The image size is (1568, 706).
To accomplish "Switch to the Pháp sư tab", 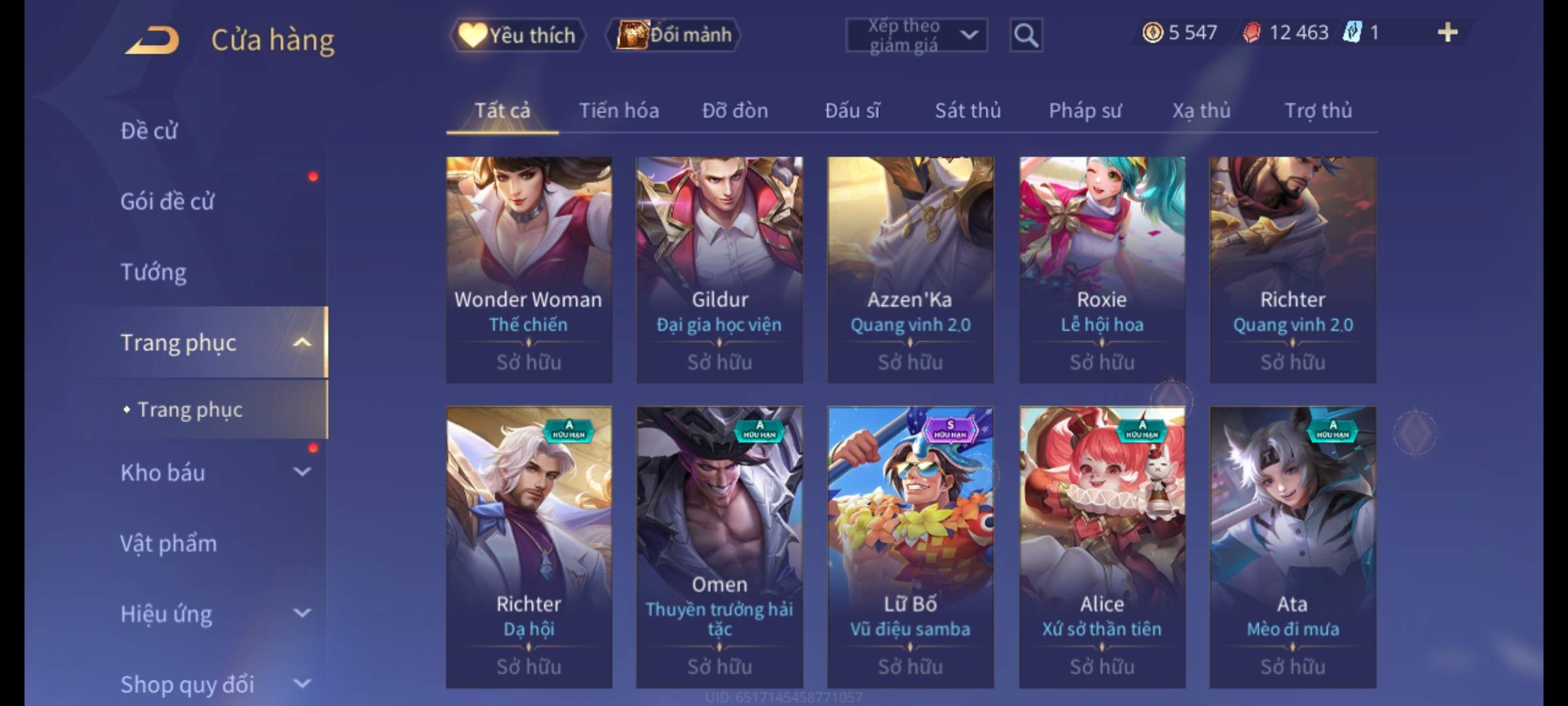I will (x=1085, y=110).
